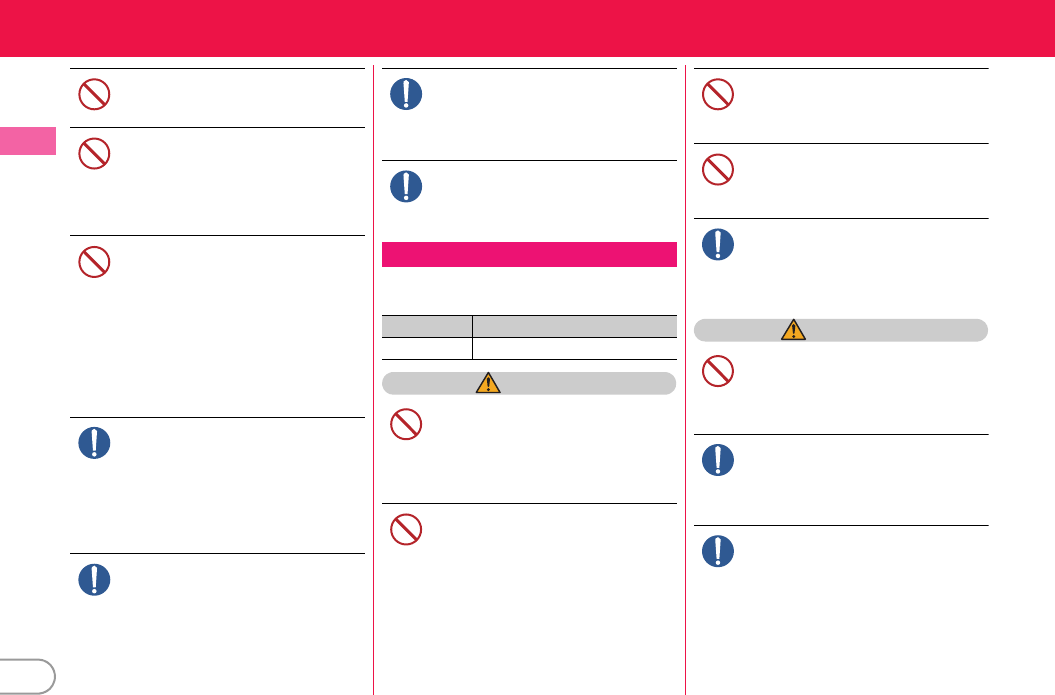Image resolution: width=1055 pixels, height=695 pixels.
Task: Click the first blue exclamation icon in middle column
Action: click(406, 94)
